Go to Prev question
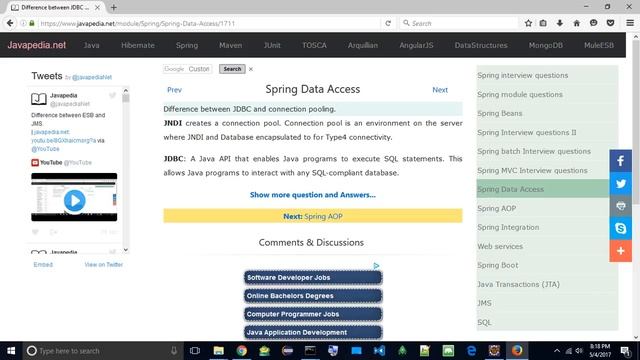 [174, 90]
